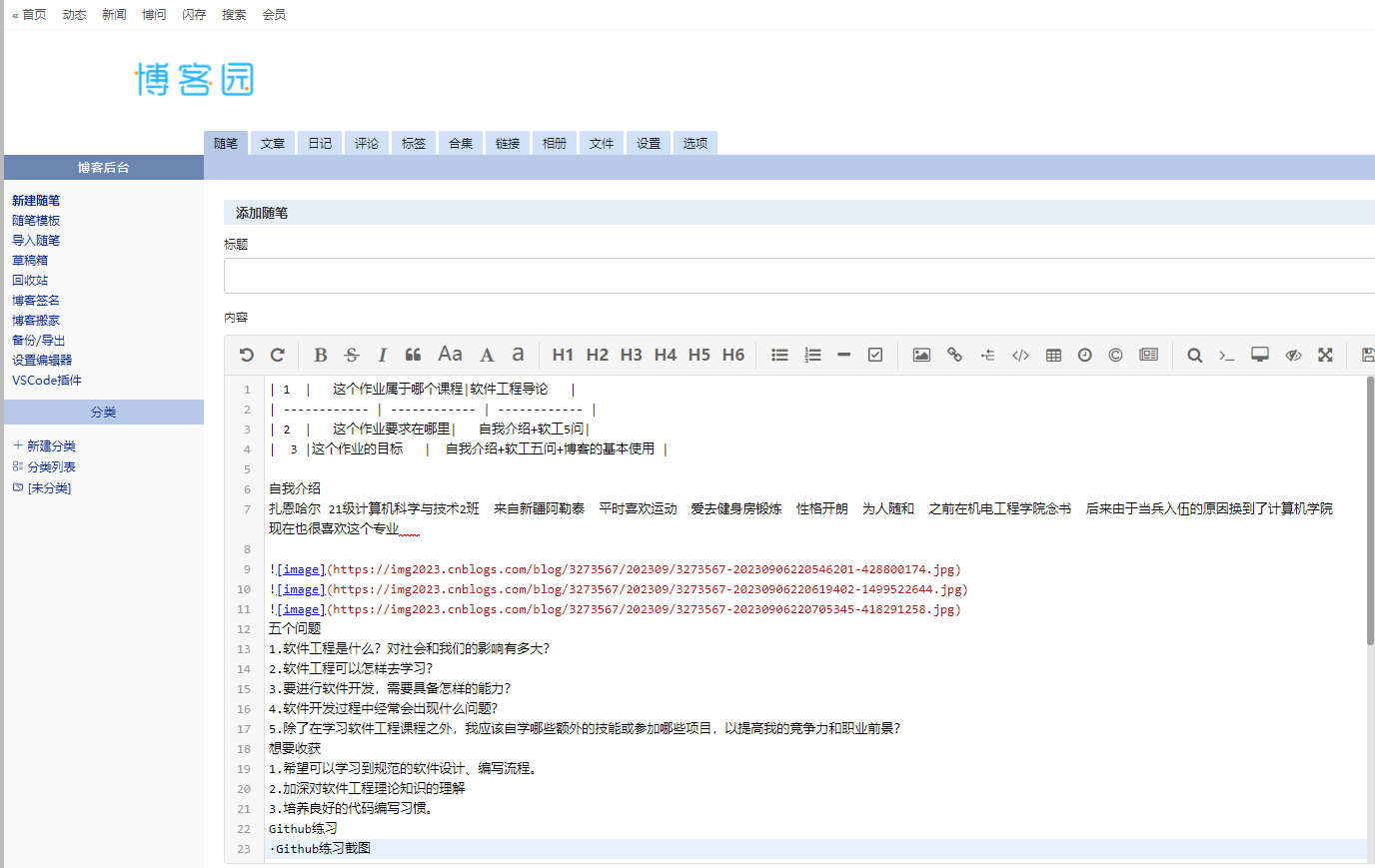Click 新建分类 to create a category
The height and width of the screenshot is (868, 1375).
(45, 446)
